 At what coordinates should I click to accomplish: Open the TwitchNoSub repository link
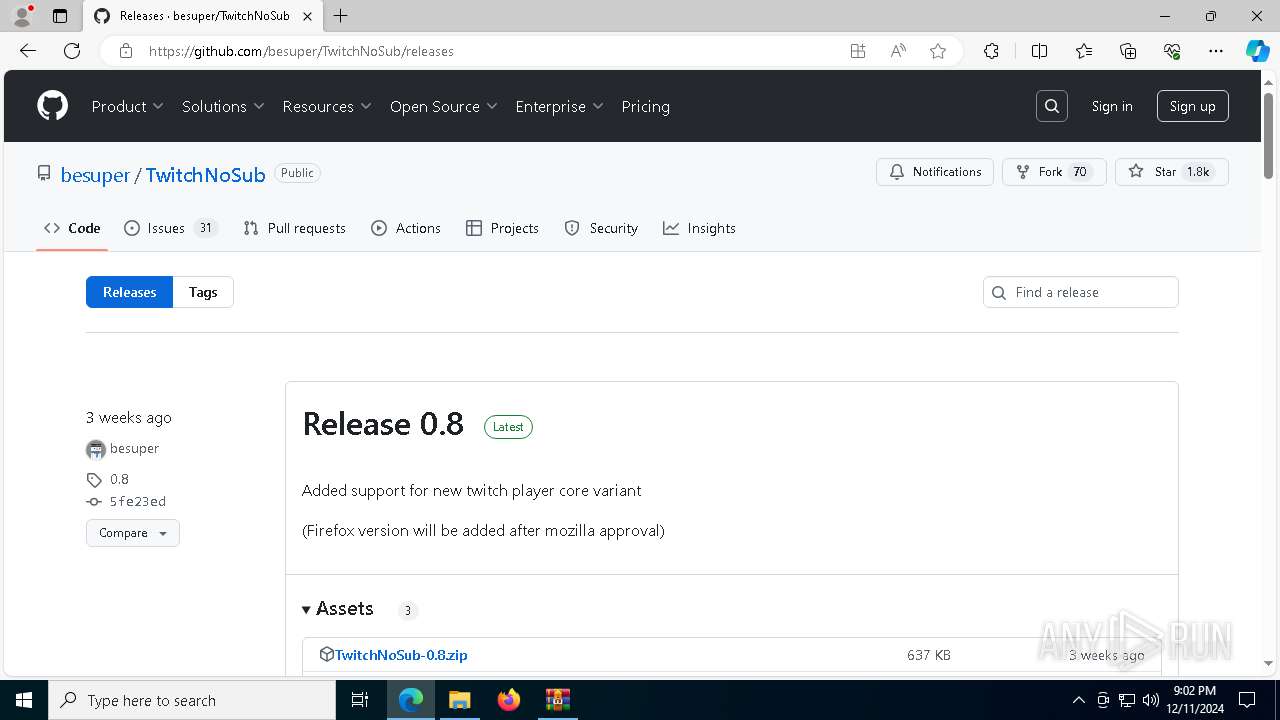(205, 175)
